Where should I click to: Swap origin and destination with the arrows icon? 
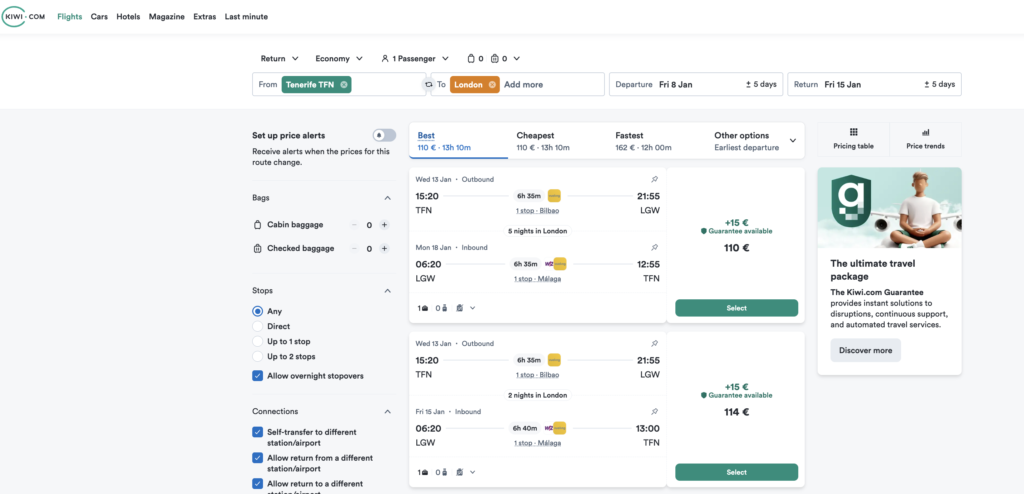pyautogui.click(x=428, y=85)
